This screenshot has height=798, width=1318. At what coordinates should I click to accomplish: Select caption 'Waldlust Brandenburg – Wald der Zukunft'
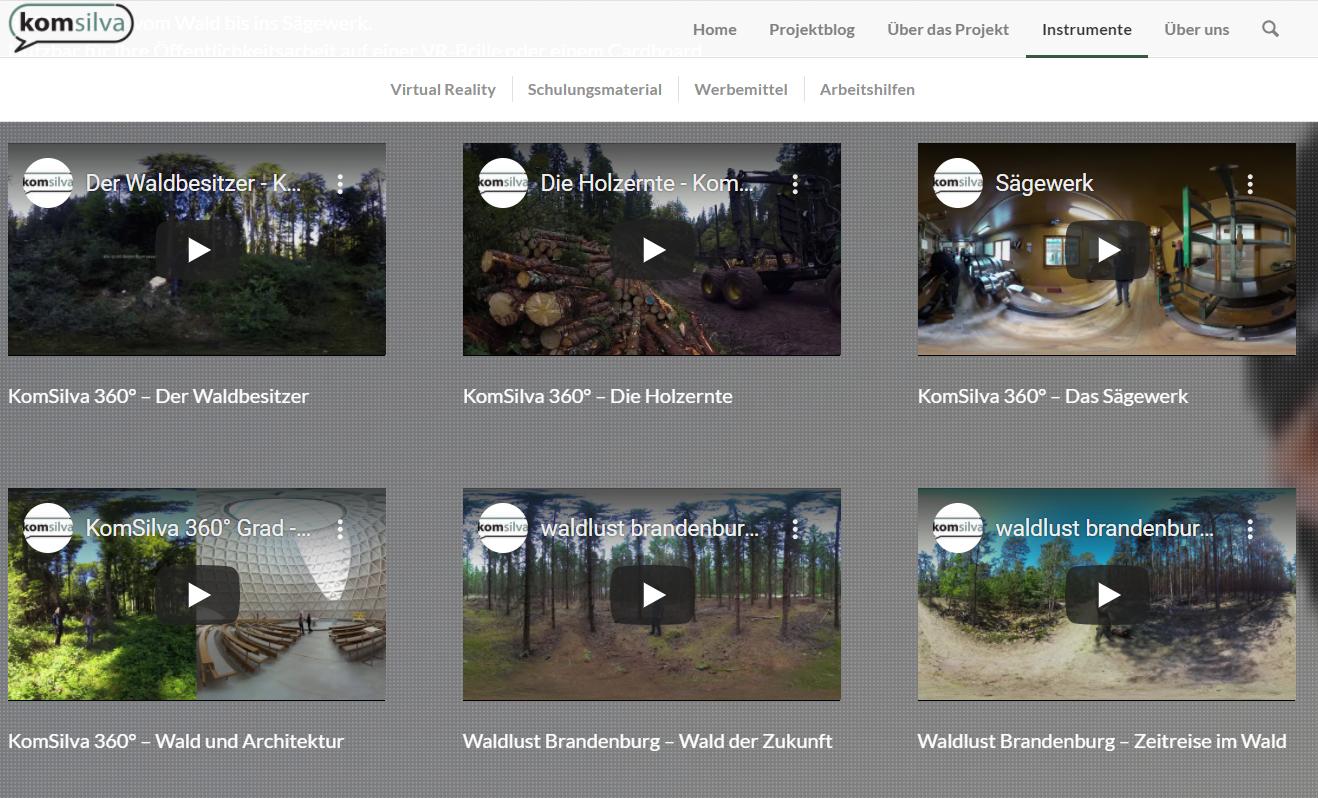tap(648, 741)
